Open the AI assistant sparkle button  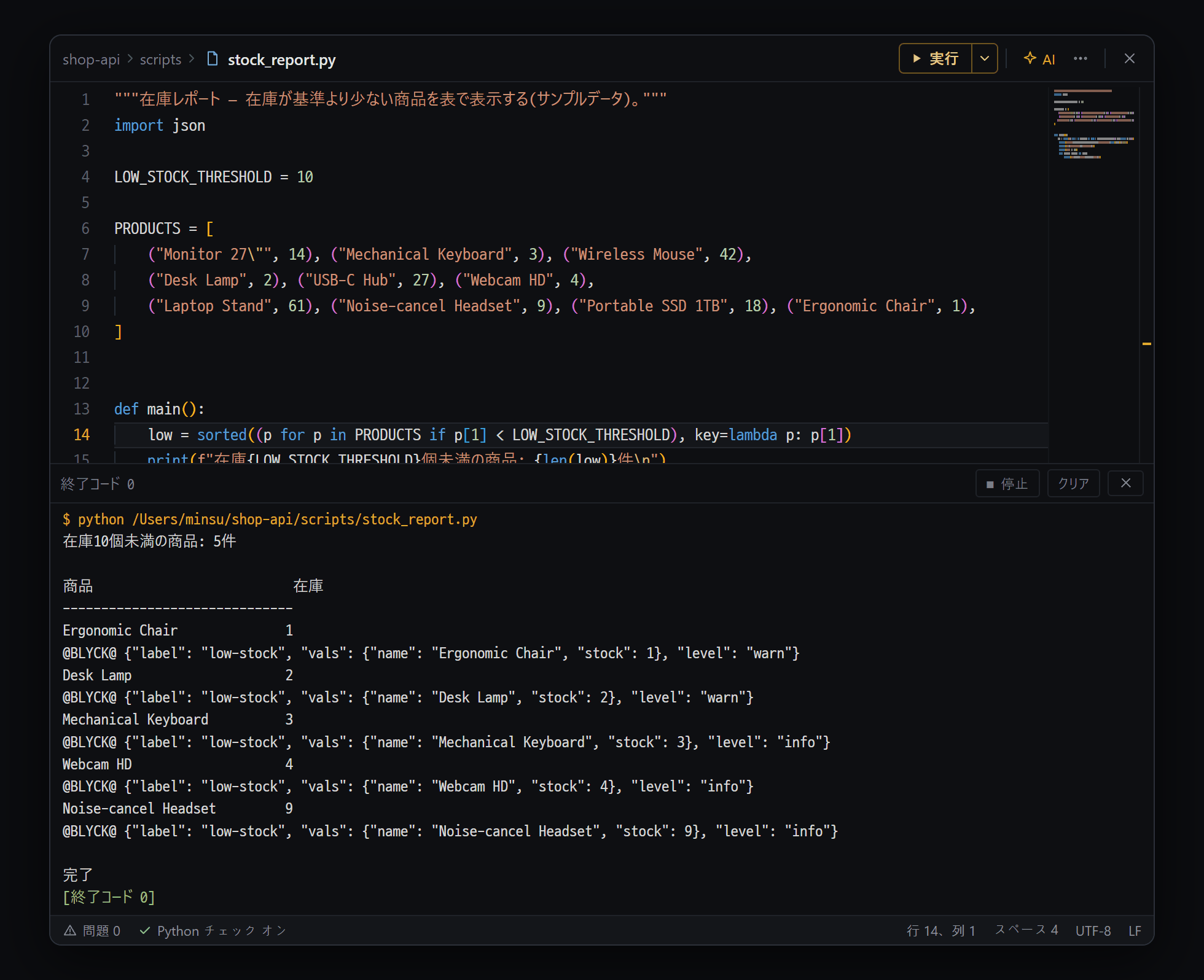[1039, 59]
